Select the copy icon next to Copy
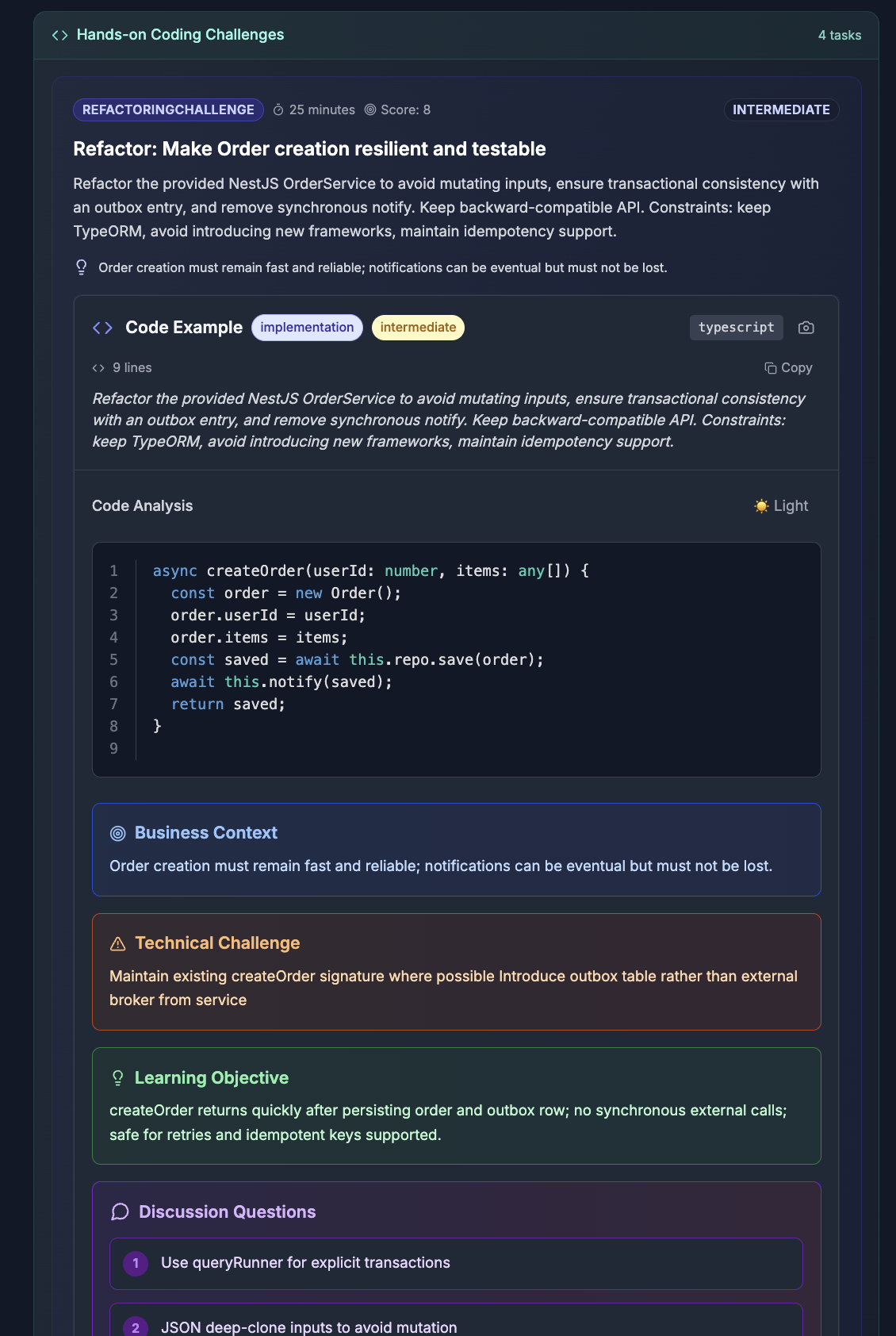Image resolution: width=896 pixels, height=1336 pixels. pyautogui.click(x=769, y=367)
